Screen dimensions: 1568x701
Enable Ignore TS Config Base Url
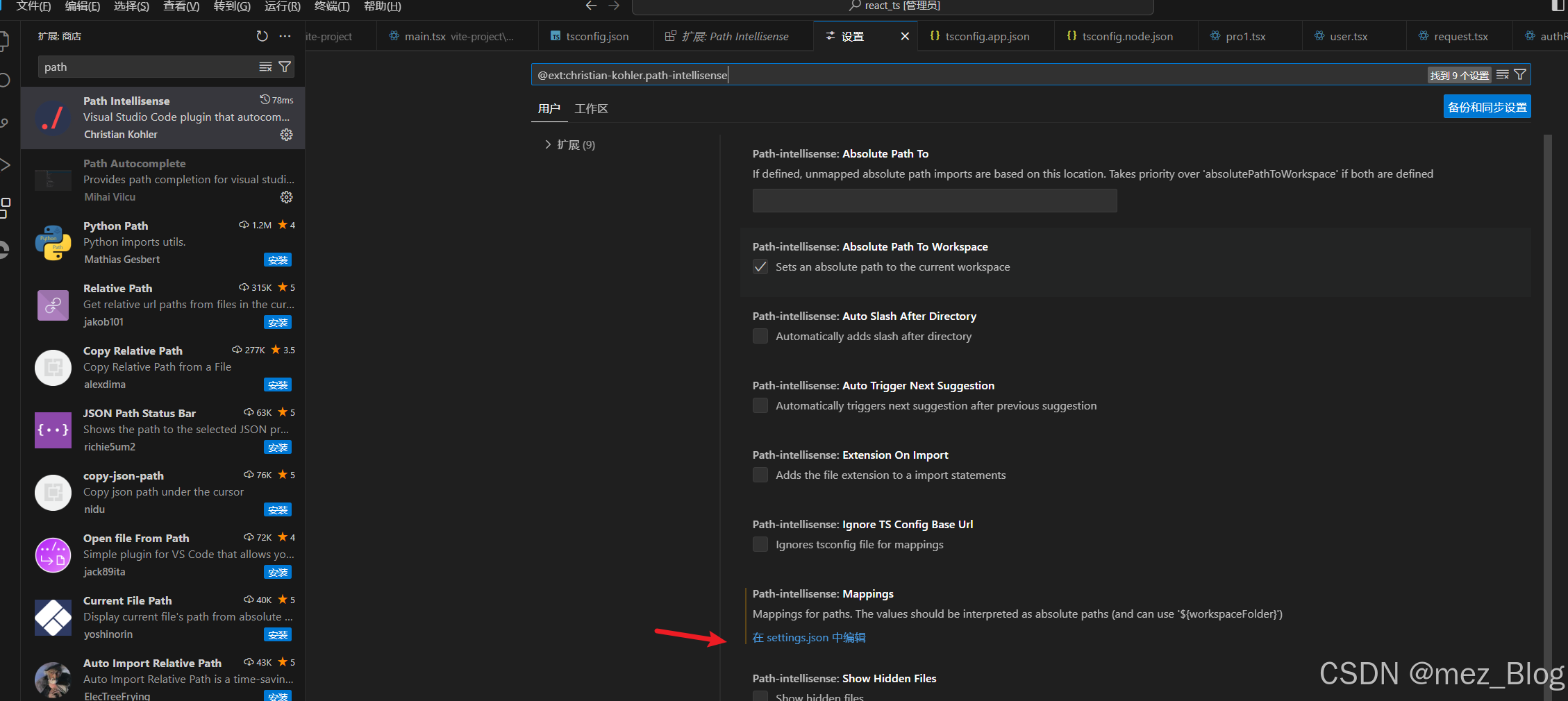point(760,545)
